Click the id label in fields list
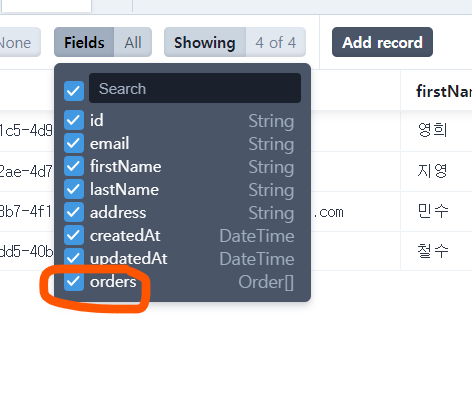 (x=97, y=120)
